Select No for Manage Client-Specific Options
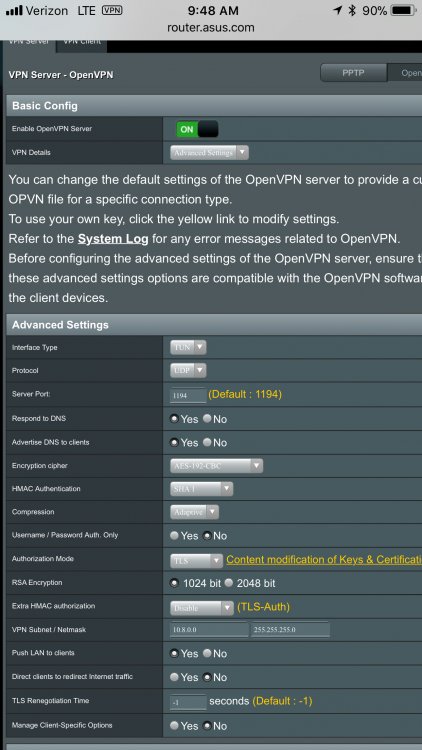The image size is (422, 750). [x=207, y=726]
